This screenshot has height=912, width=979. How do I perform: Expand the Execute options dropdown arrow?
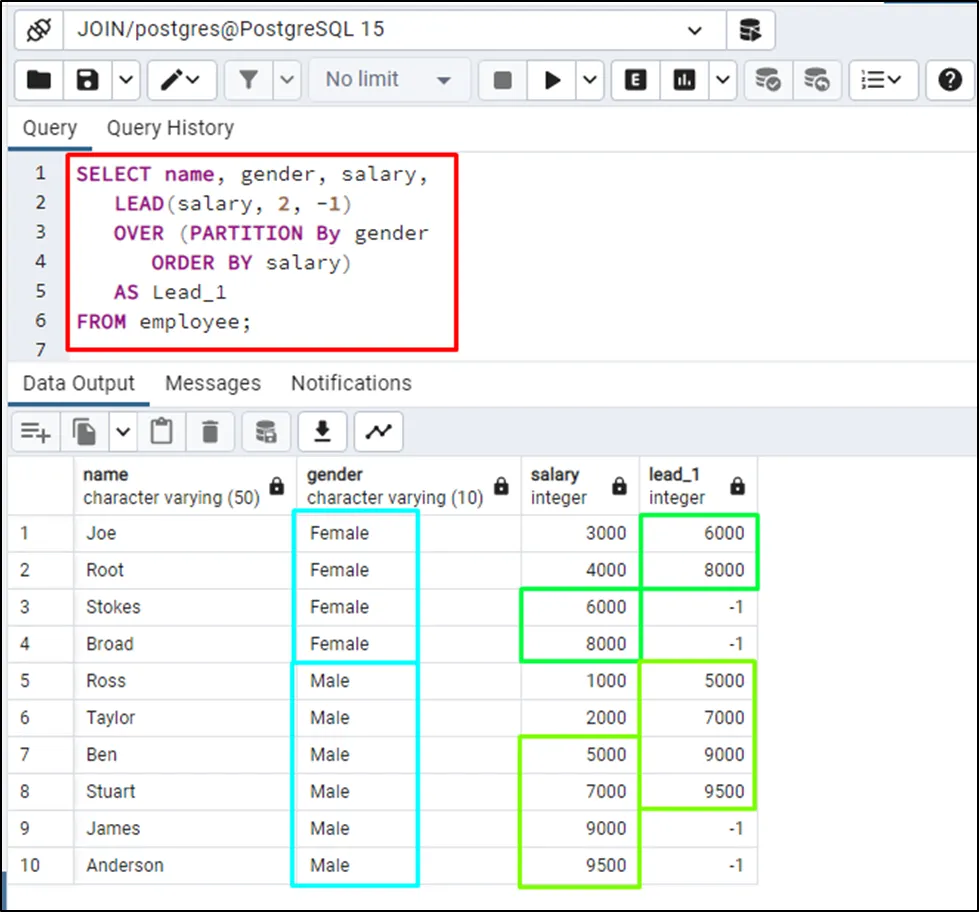pyautogui.click(x=589, y=80)
